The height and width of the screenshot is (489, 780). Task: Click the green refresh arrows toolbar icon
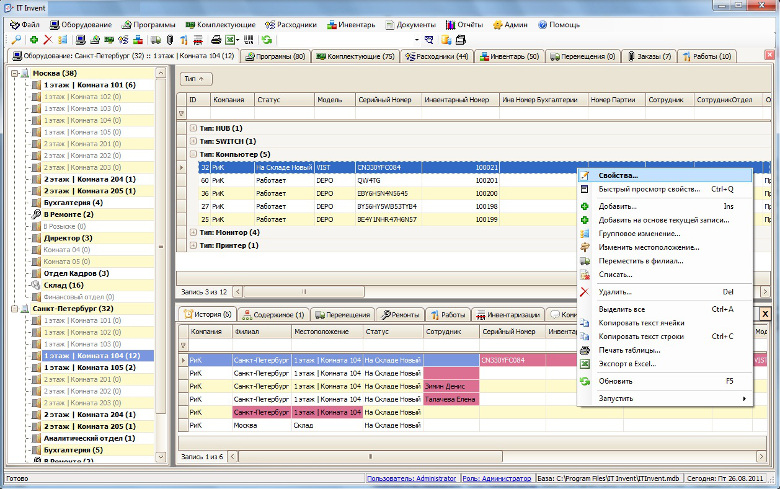[x=267, y=40]
